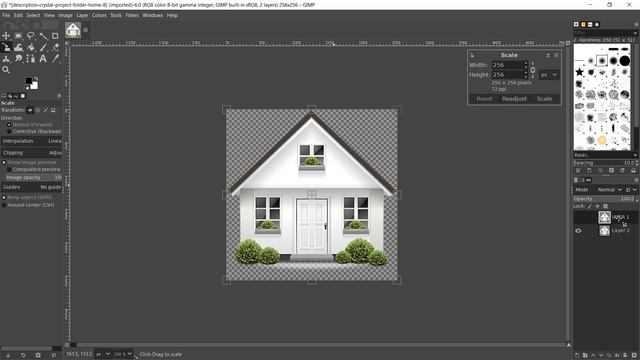Click the Scale button to apply
This screenshot has height=360, width=640.
tap(544, 99)
